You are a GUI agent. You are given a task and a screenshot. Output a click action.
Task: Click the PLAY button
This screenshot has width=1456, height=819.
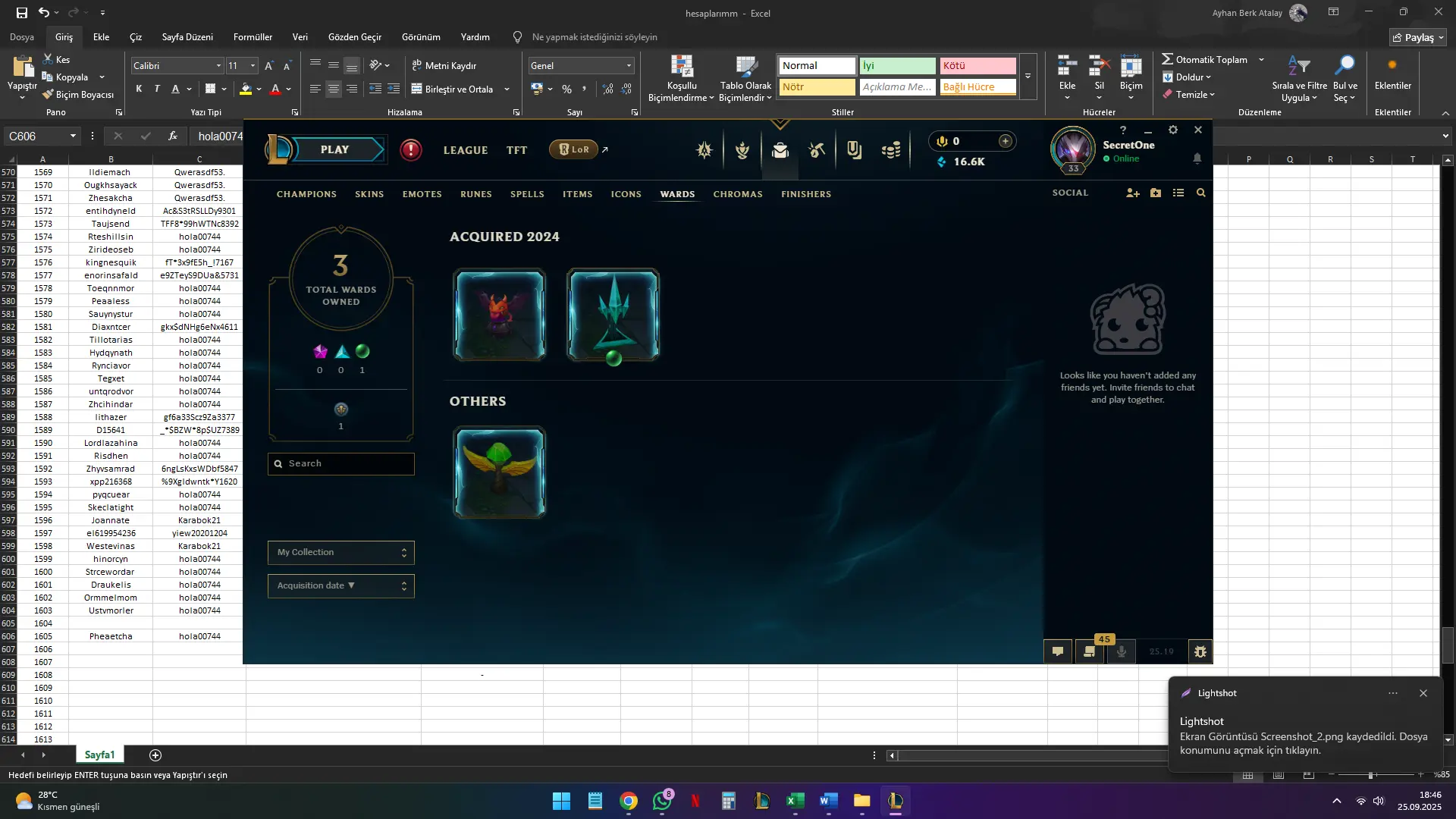[x=334, y=149]
